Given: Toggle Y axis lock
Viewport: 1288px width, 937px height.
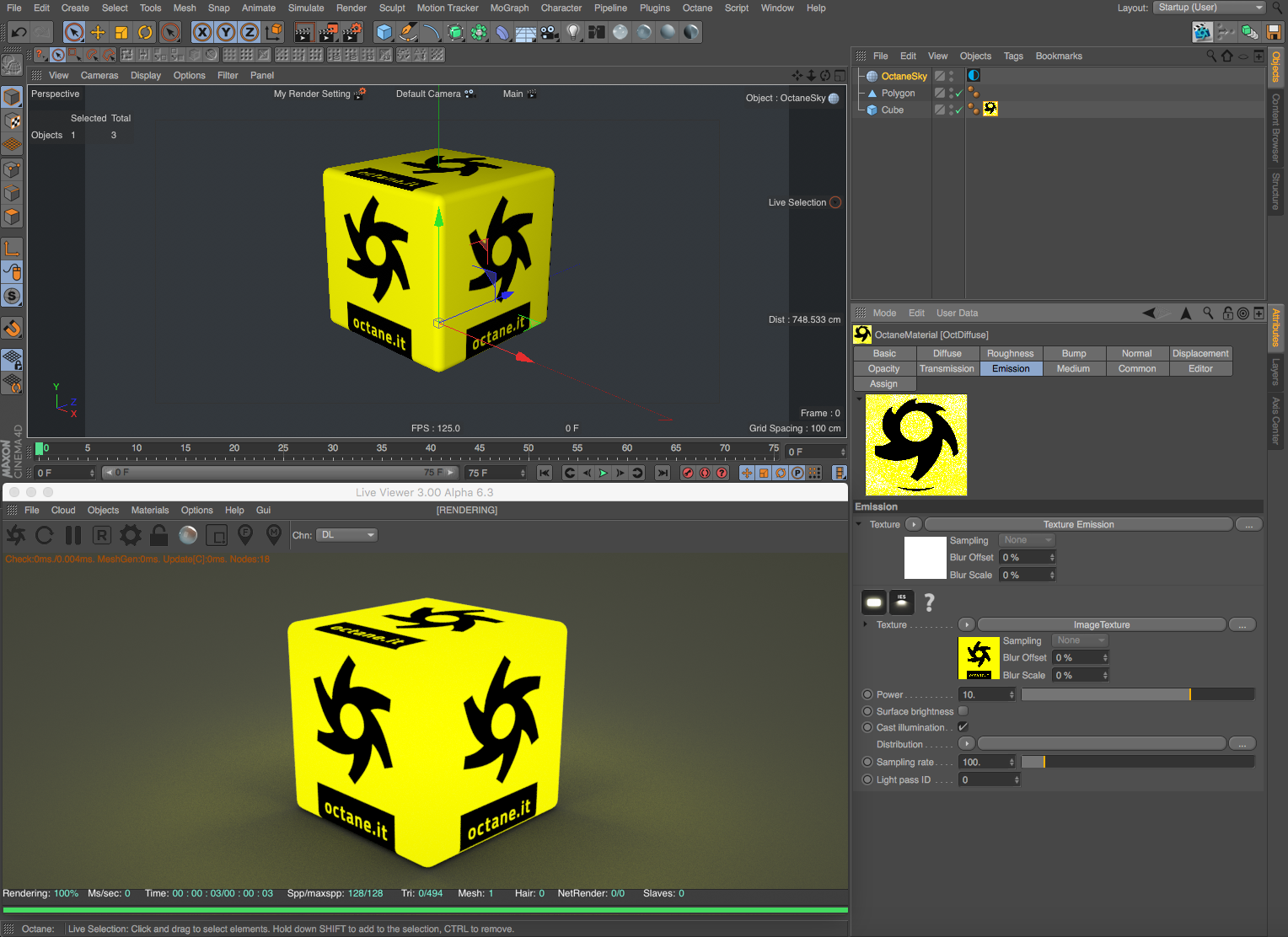Looking at the screenshot, I should tap(226, 33).
